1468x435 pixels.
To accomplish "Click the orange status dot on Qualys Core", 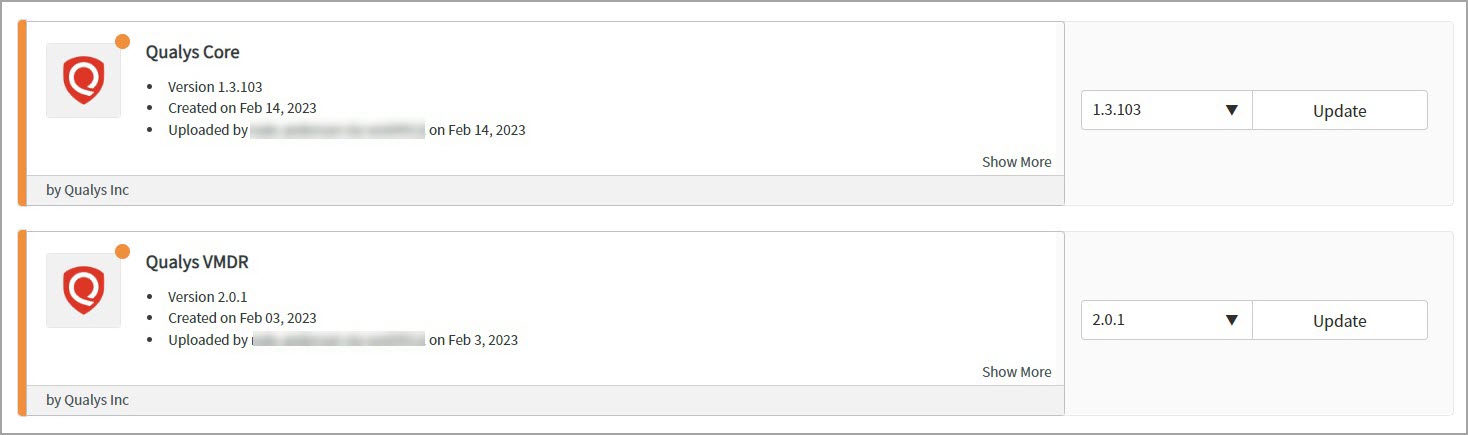I will tap(123, 42).
